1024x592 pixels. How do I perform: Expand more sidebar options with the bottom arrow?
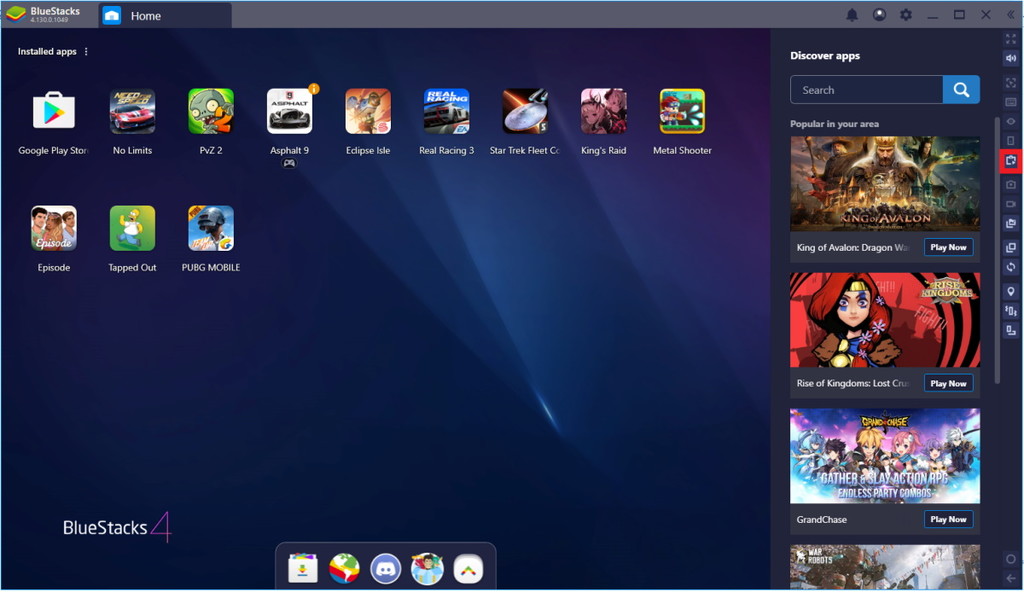[1010, 577]
